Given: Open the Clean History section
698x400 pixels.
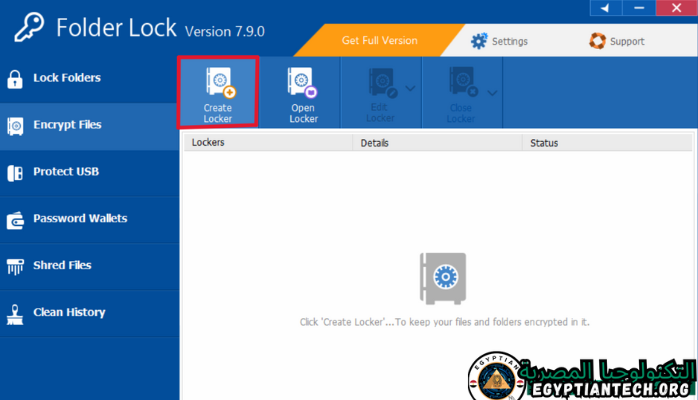Looking at the screenshot, I should click(68, 312).
